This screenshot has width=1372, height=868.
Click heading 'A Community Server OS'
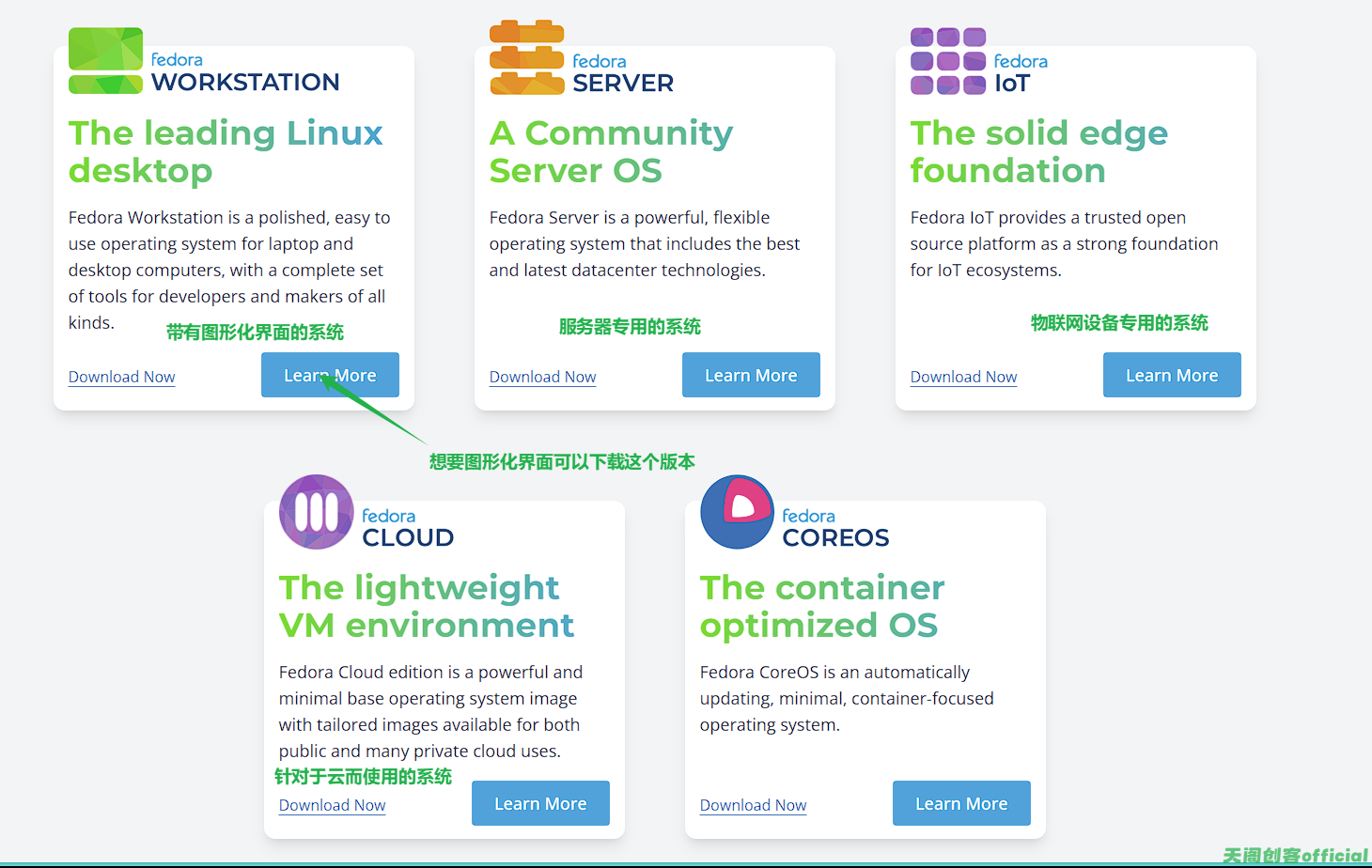tap(611, 151)
